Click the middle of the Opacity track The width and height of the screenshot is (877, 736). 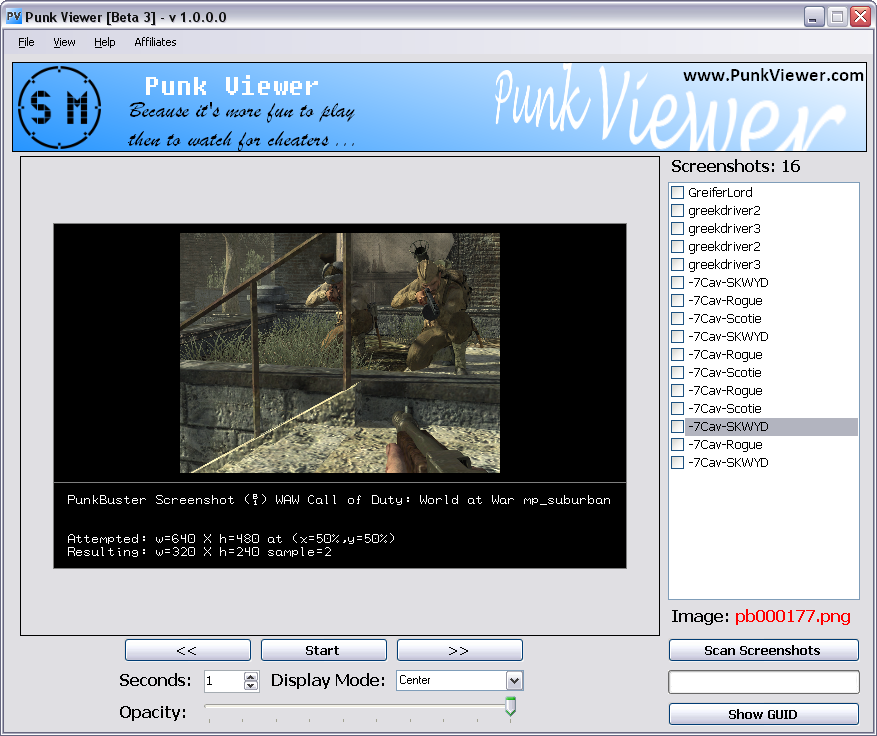(x=358, y=706)
